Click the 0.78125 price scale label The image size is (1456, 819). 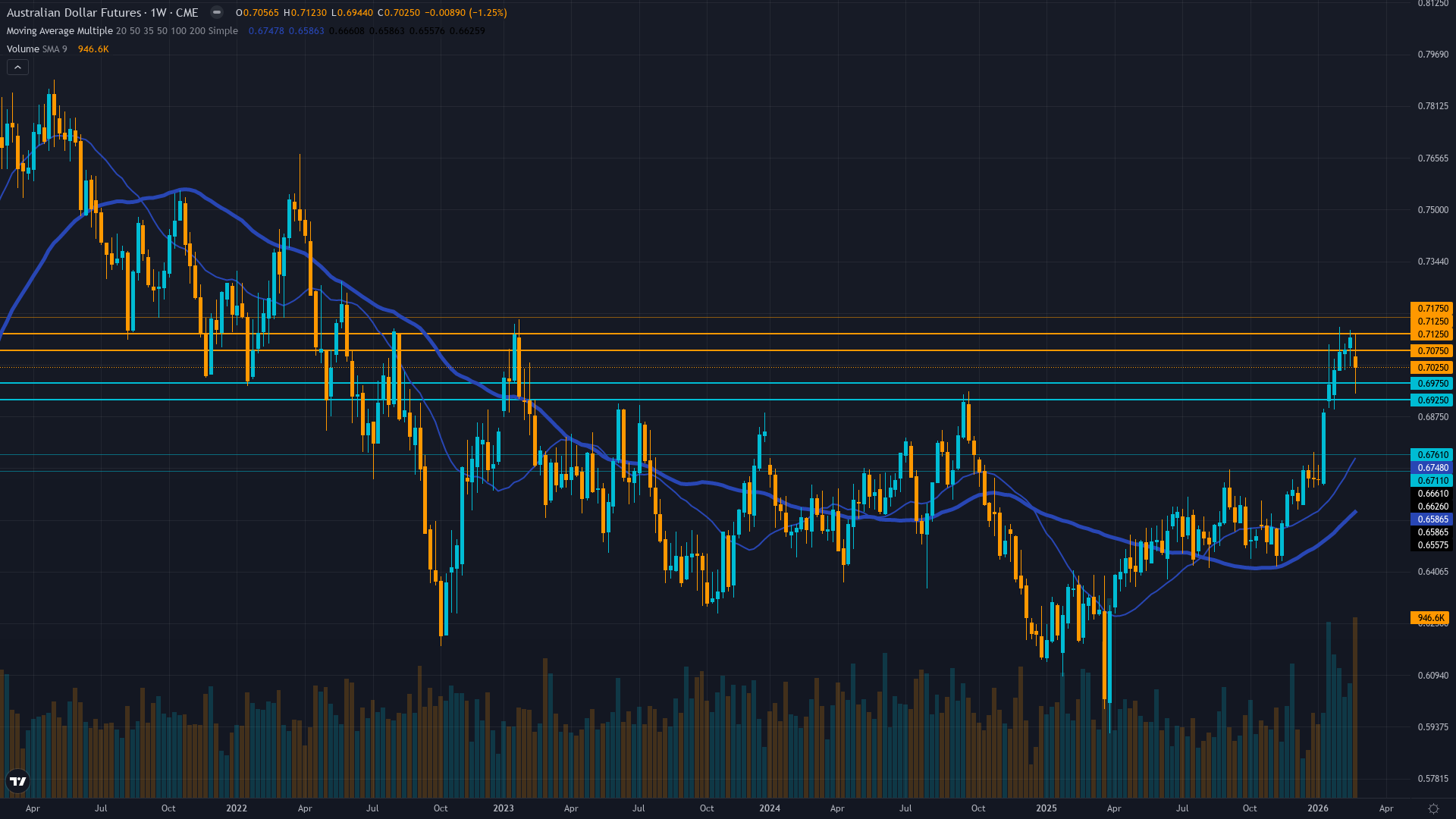point(1432,106)
